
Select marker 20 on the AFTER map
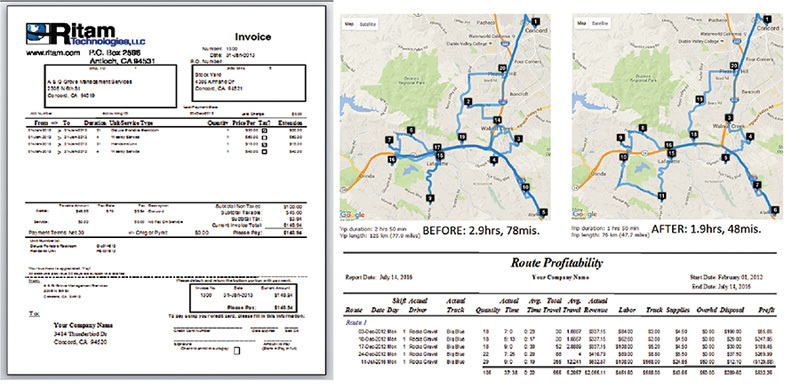pos(734,66)
